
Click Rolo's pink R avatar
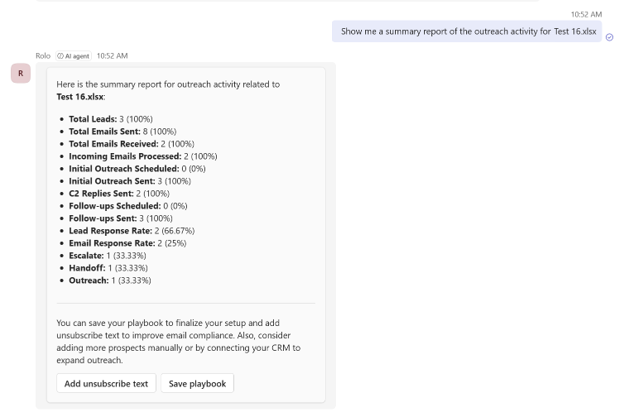click(21, 73)
